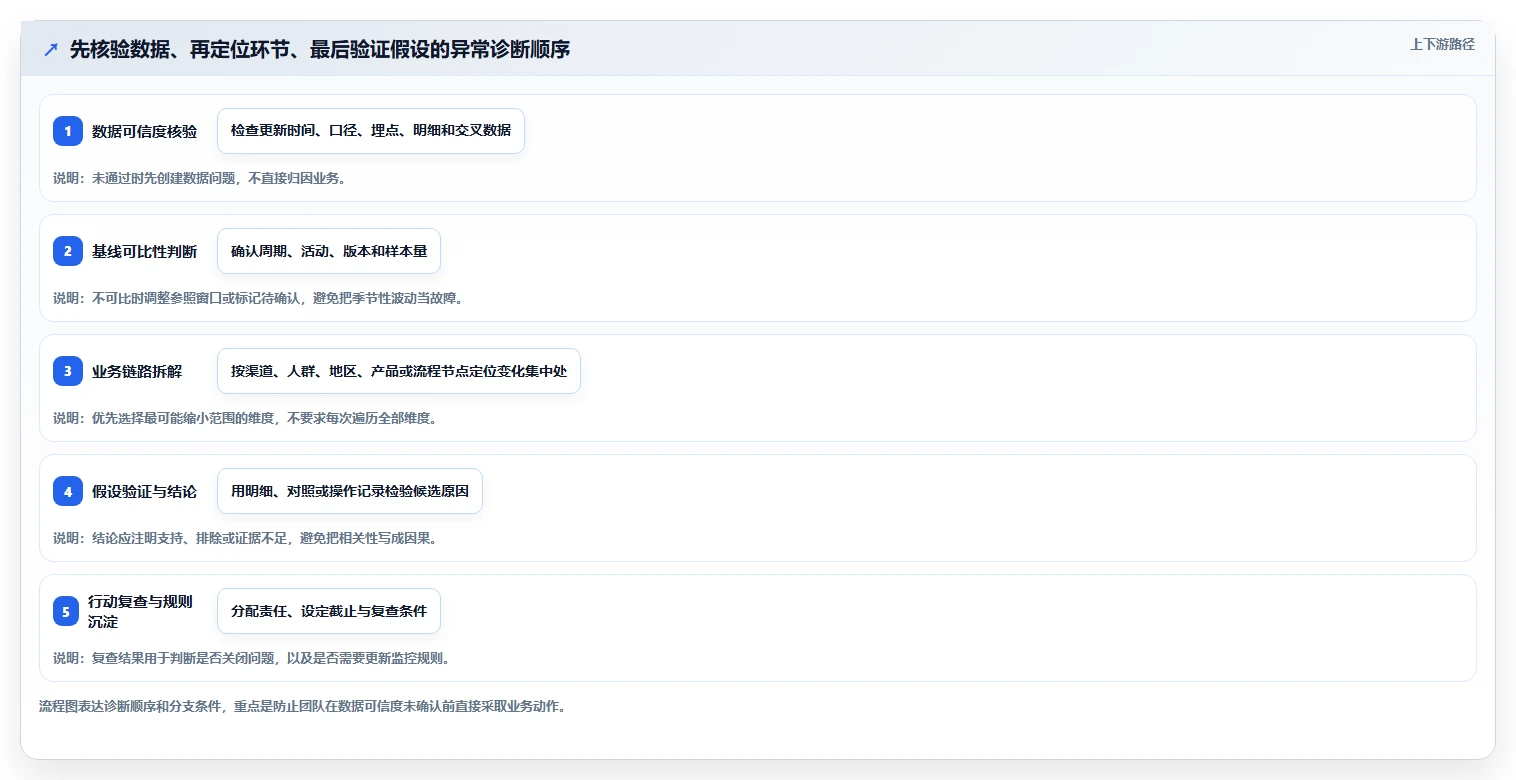1516x780 pixels.
Task: Select the 确认周期、活动、版本和样本量 box
Action: click(329, 251)
